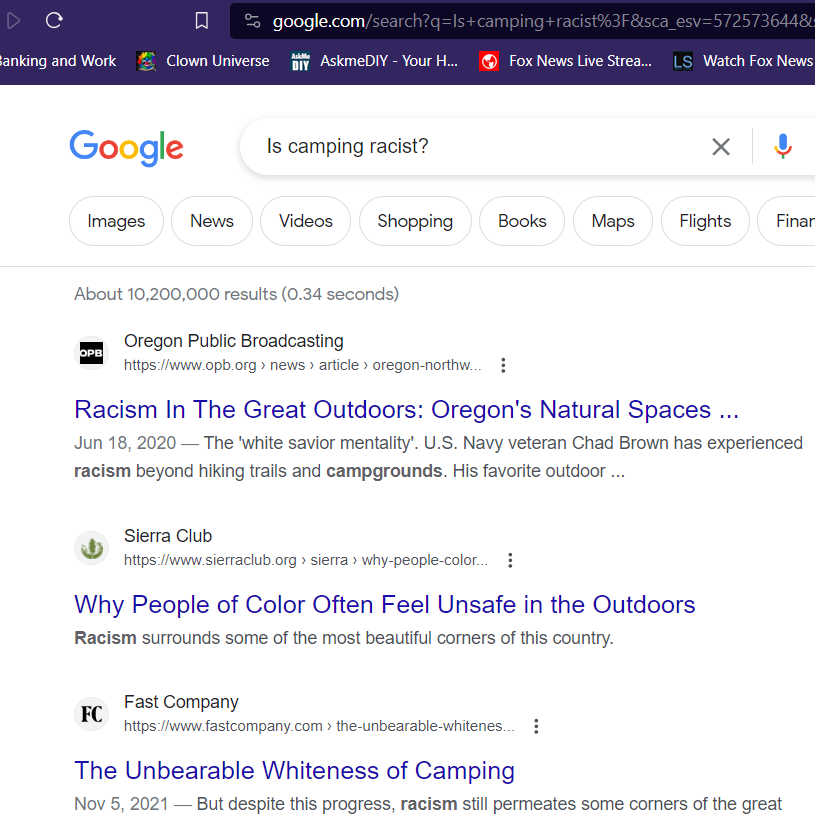Clear the search query with X icon
Image resolution: width=815 pixels, height=817 pixels.
(x=720, y=147)
